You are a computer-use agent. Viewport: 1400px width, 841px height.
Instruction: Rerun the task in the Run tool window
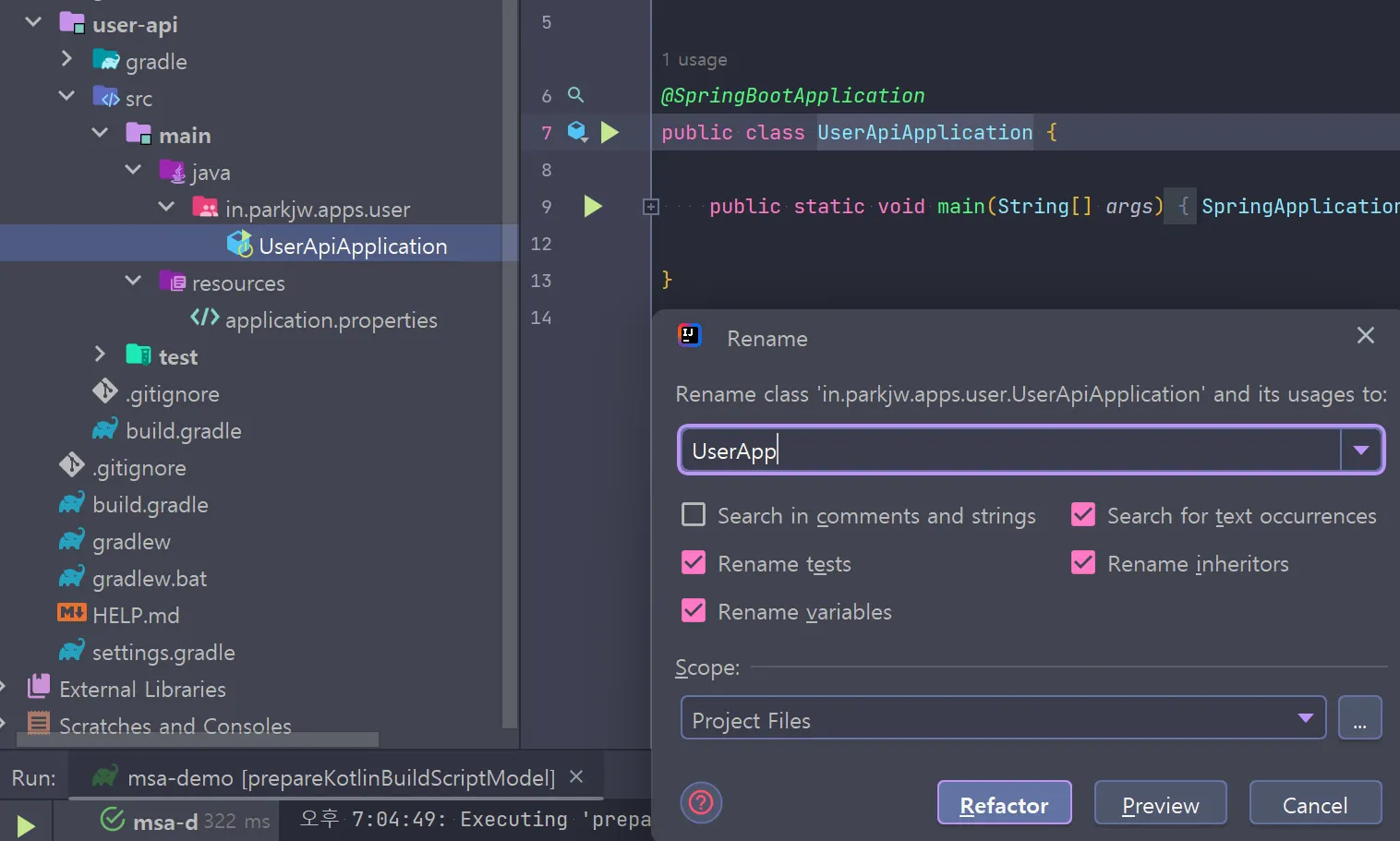pyautogui.click(x=26, y=825)
